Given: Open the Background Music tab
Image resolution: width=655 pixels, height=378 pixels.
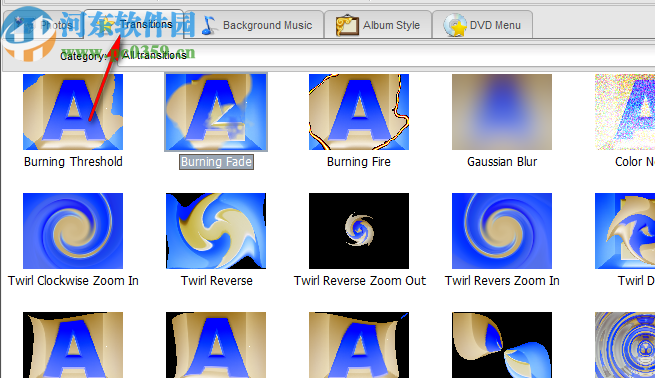Looking at the screenshot, I should (255, 25).
